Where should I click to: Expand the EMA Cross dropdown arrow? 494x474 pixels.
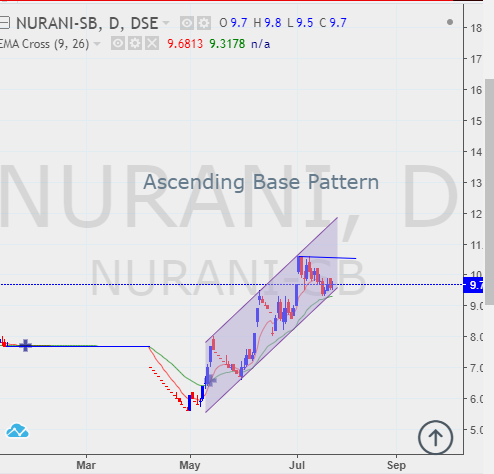[97, 44]
